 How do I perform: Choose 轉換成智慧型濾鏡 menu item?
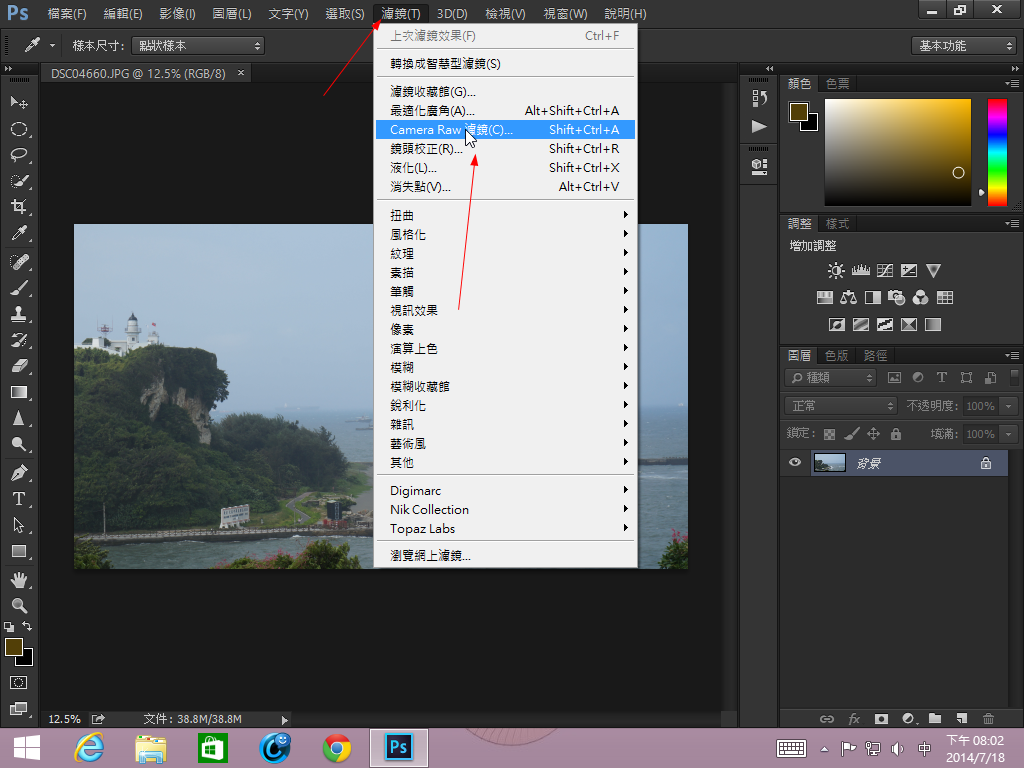point(505,63)
